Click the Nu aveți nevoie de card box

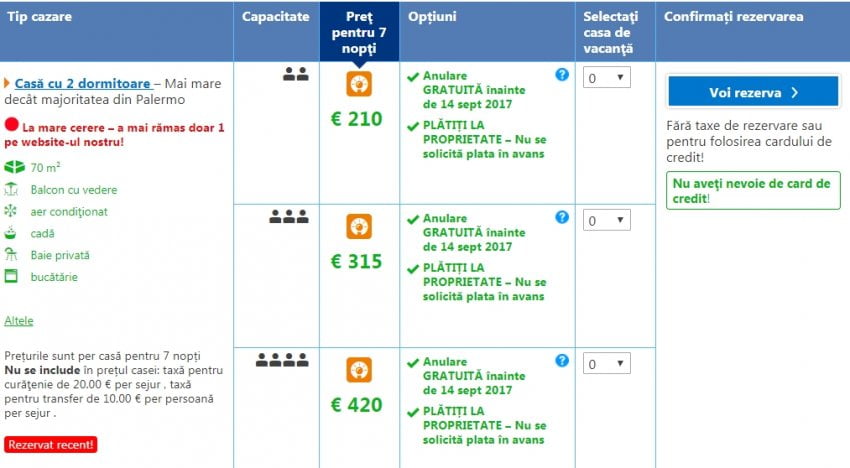[x=752, y=191]
